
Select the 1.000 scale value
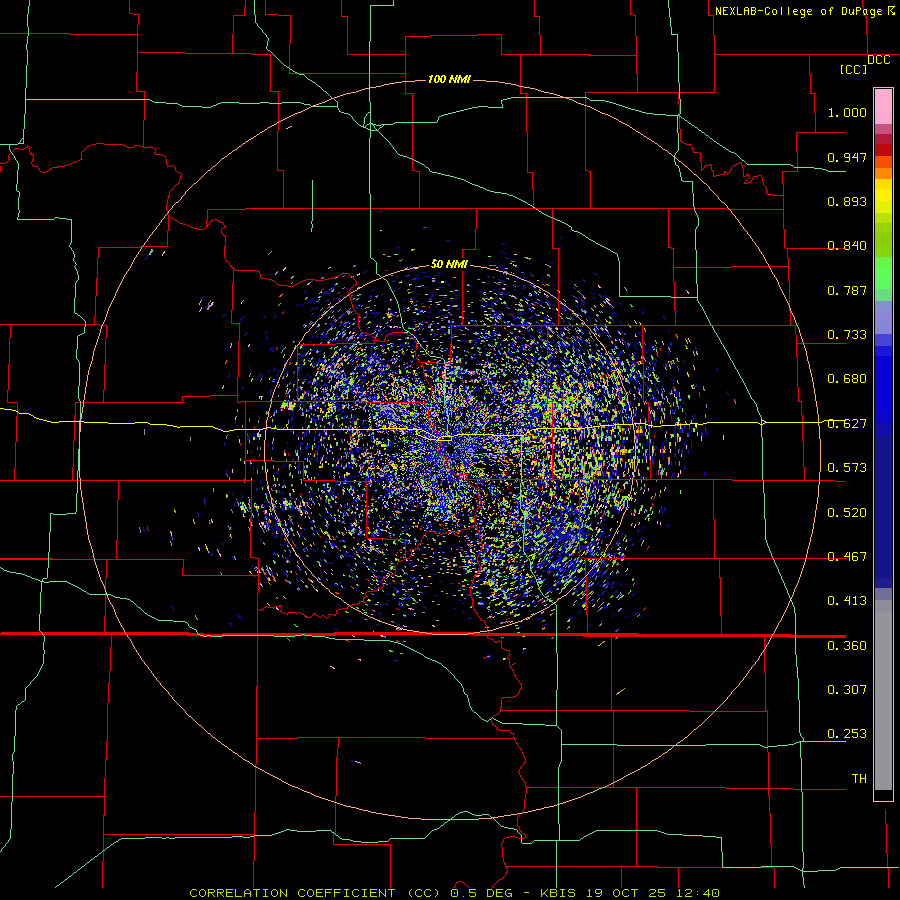(847, 112)
